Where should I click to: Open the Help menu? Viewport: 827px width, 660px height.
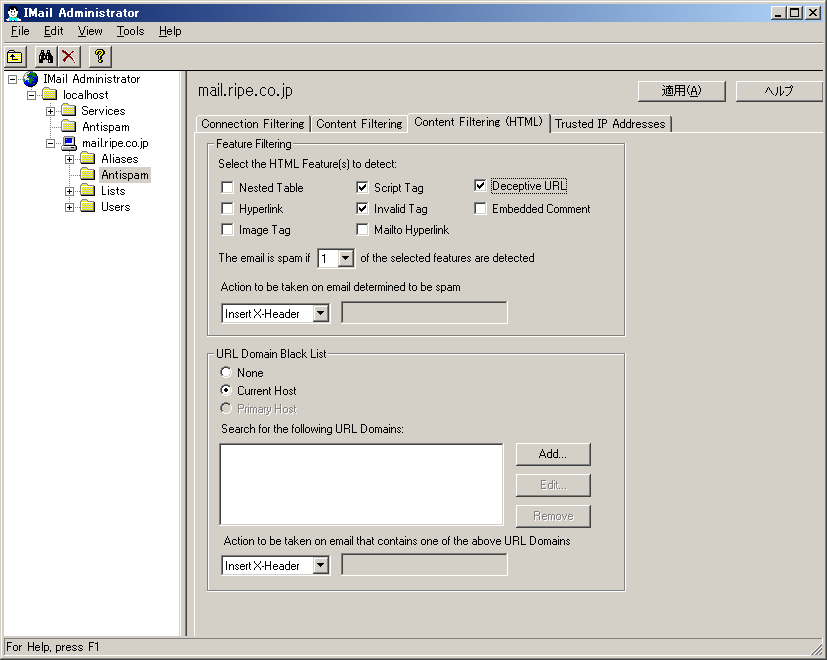point(170,31)
